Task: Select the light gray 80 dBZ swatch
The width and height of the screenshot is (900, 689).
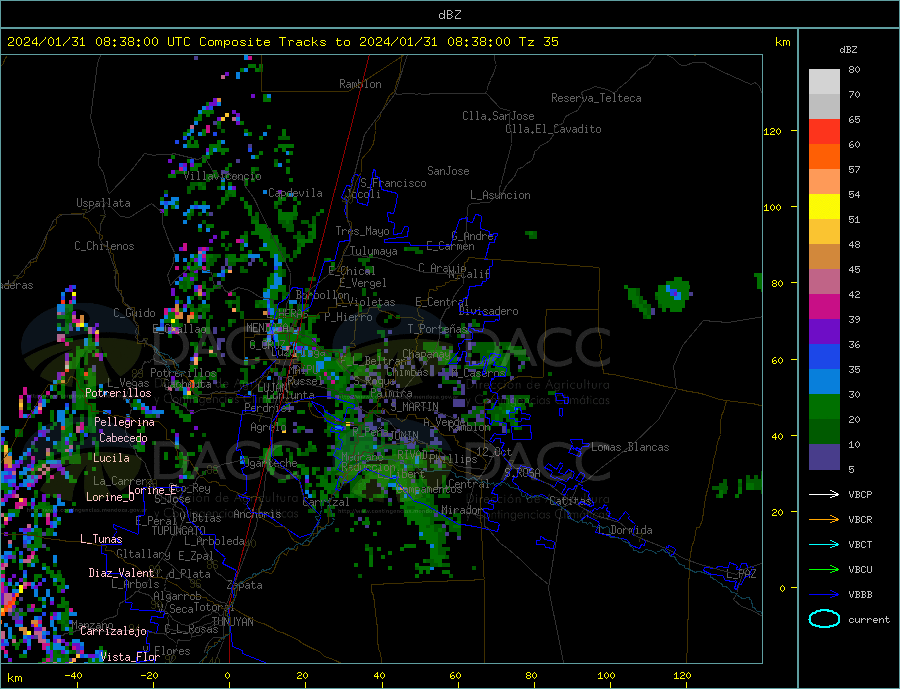Action: [x=824, y=82]
